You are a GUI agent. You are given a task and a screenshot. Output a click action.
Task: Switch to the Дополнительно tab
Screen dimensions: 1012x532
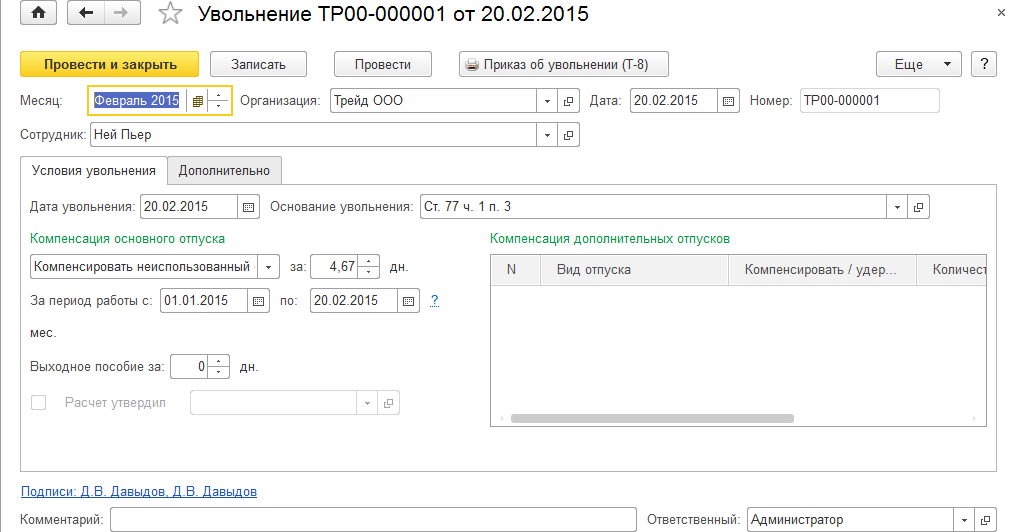point(225,170)
